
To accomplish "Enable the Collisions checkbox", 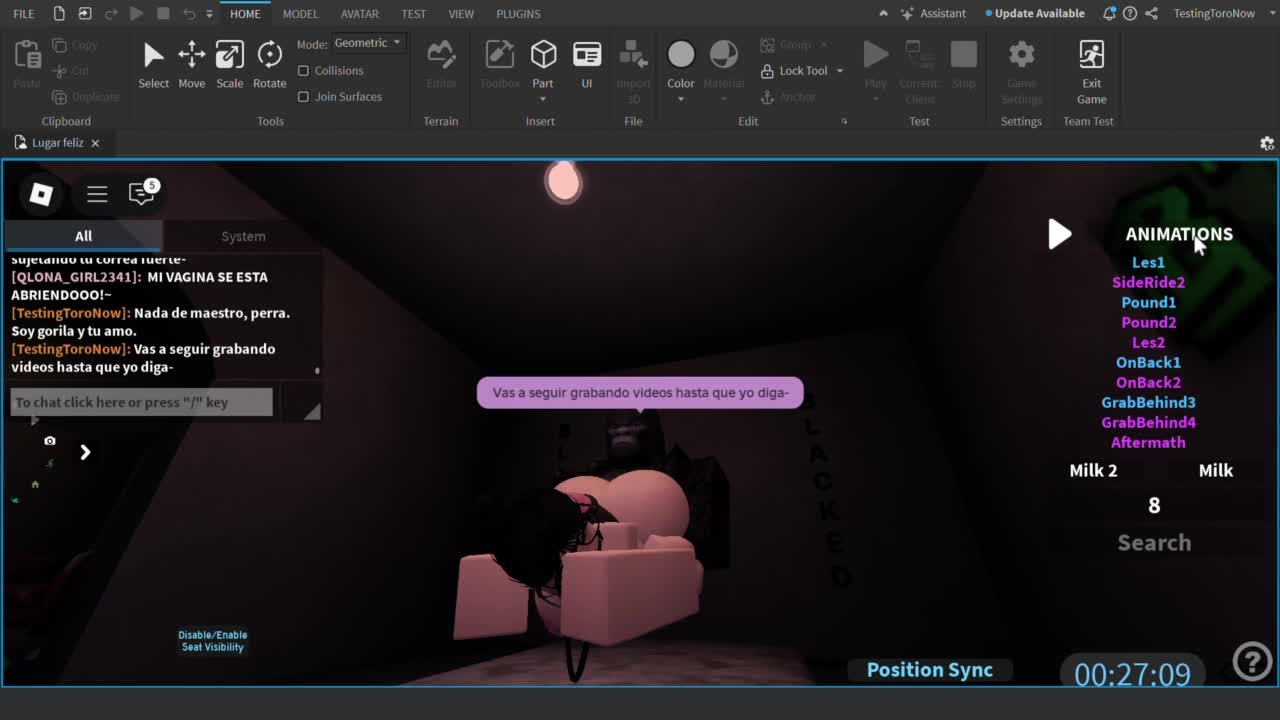I will click(304, 71).
